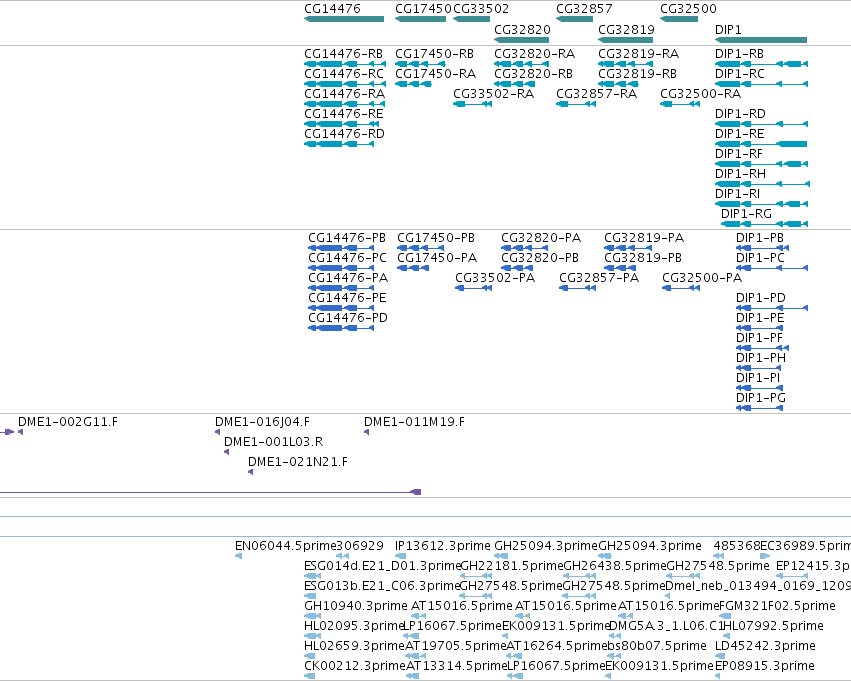Click transcript CG32500-RA label

(701, 94)
